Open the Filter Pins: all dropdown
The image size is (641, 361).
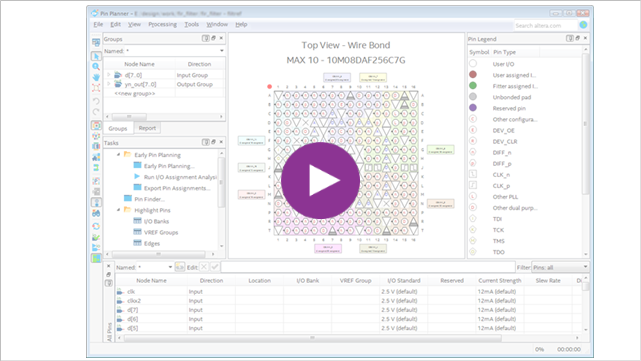tap(560, 267)
